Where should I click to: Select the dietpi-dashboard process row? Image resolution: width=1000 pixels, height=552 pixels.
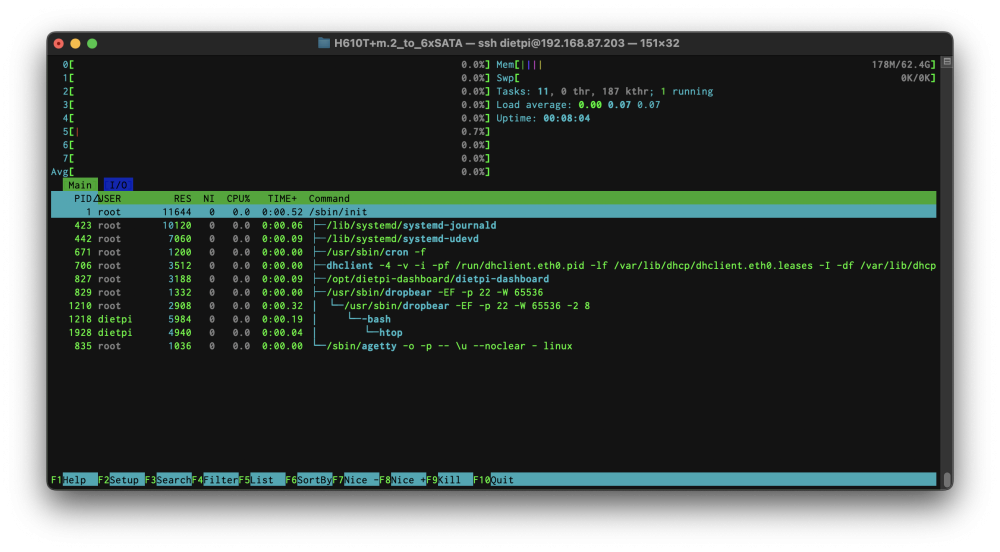coord(494,279)
